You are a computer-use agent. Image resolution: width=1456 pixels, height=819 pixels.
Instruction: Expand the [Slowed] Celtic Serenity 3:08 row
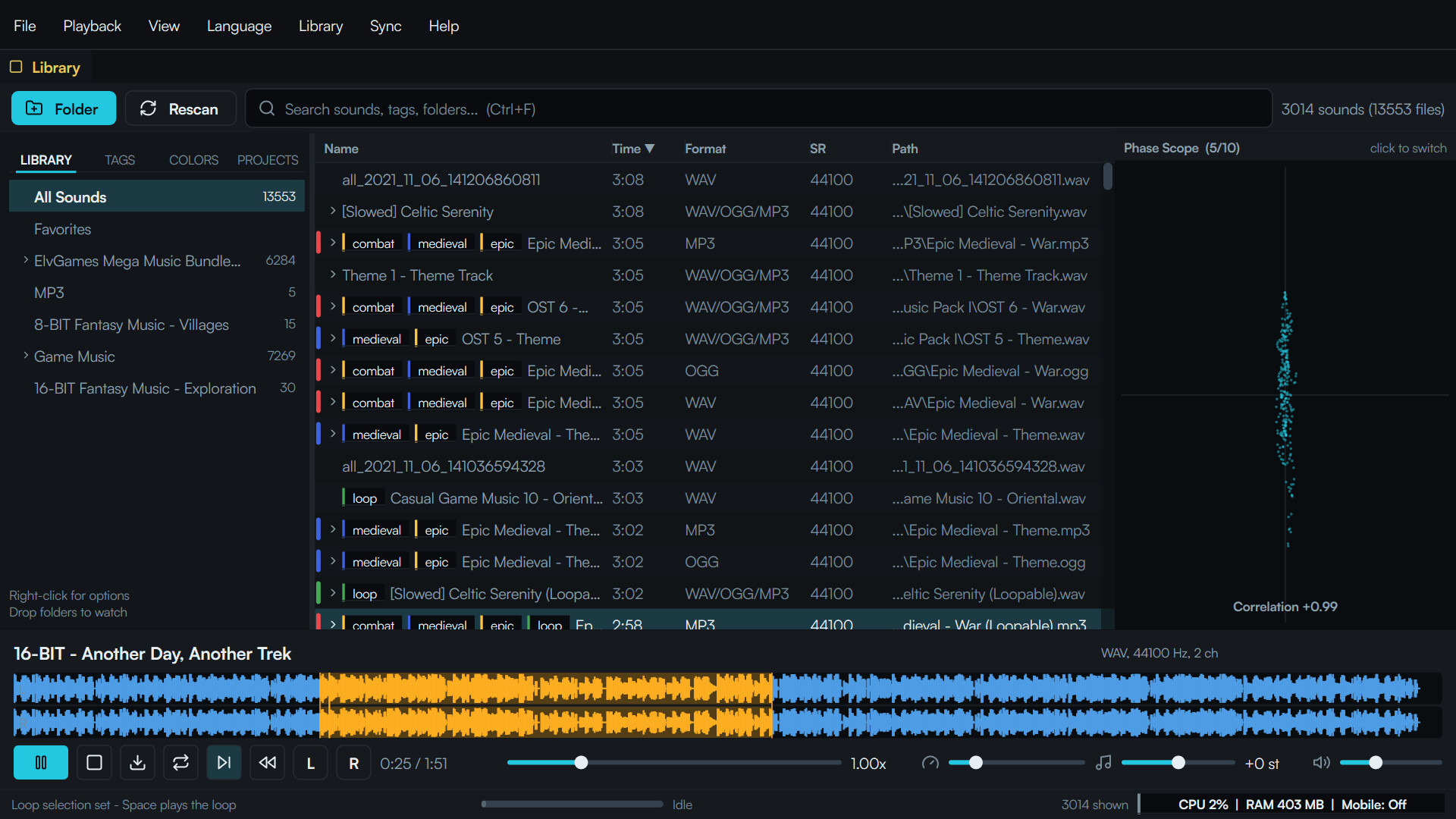332,211
